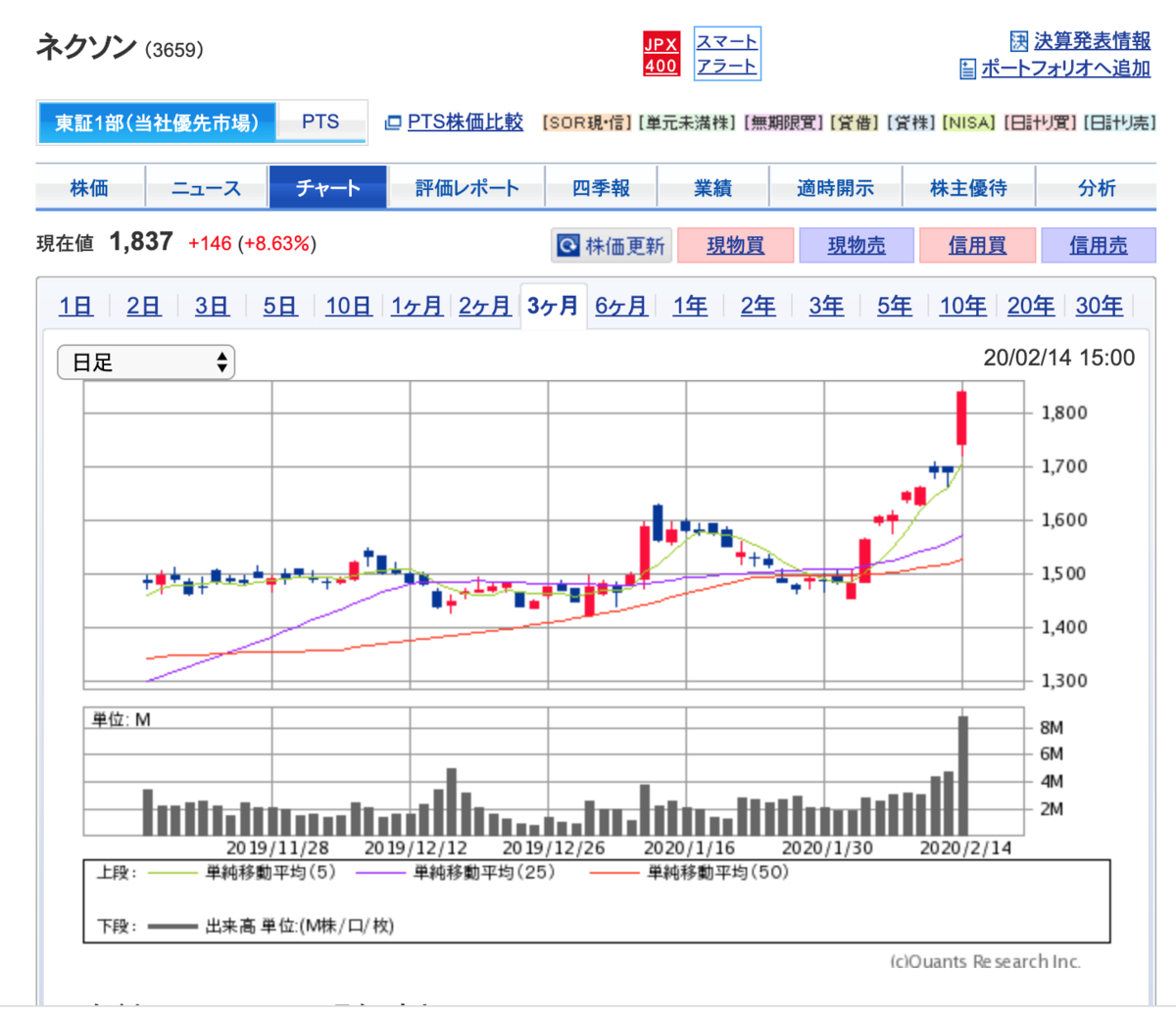Open the 決算発表情報 link
This screenshot has width=1176, height=1015.
click(1092, 41)
